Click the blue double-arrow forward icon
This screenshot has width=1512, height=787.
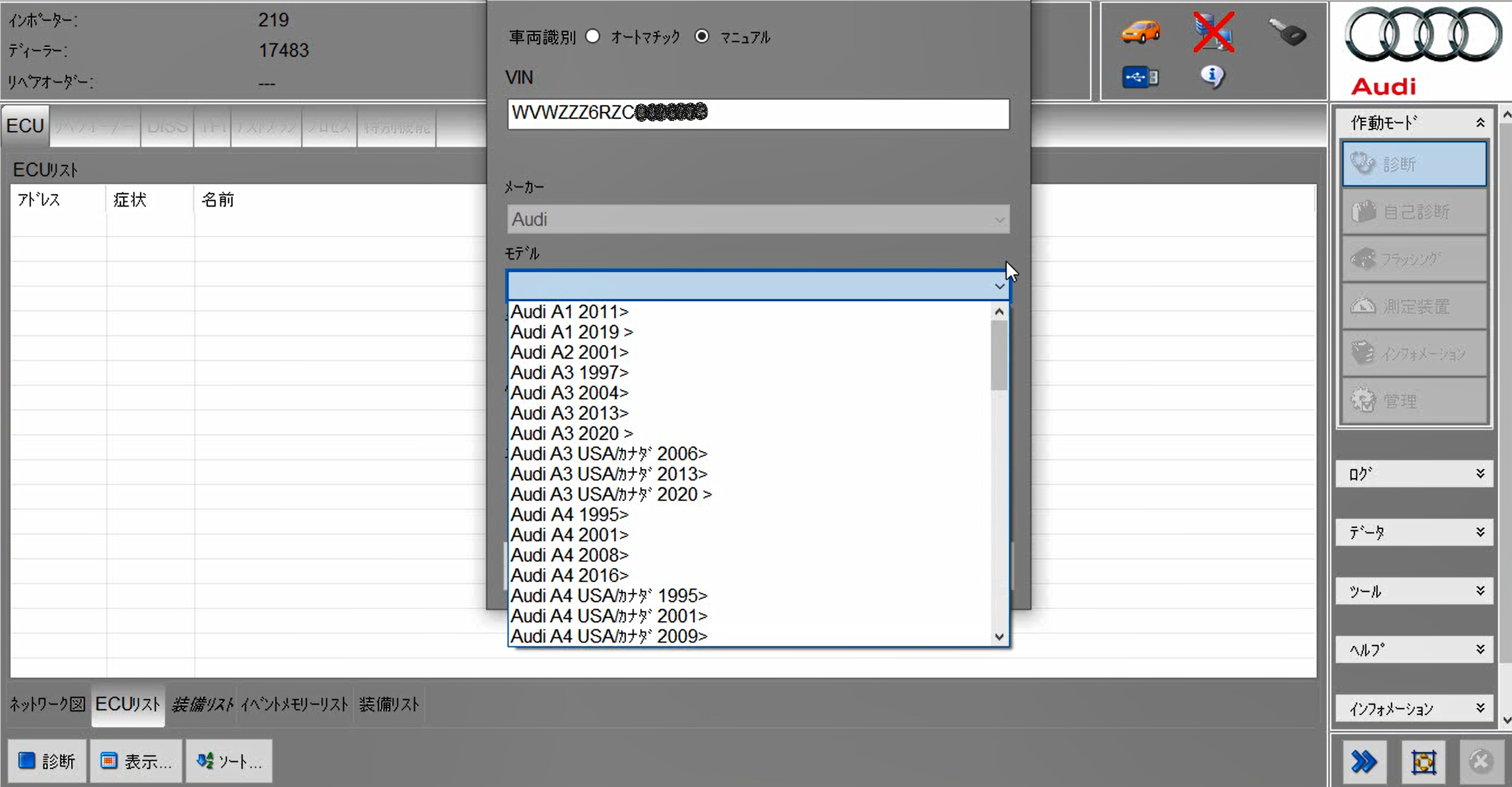point(1364,762)
